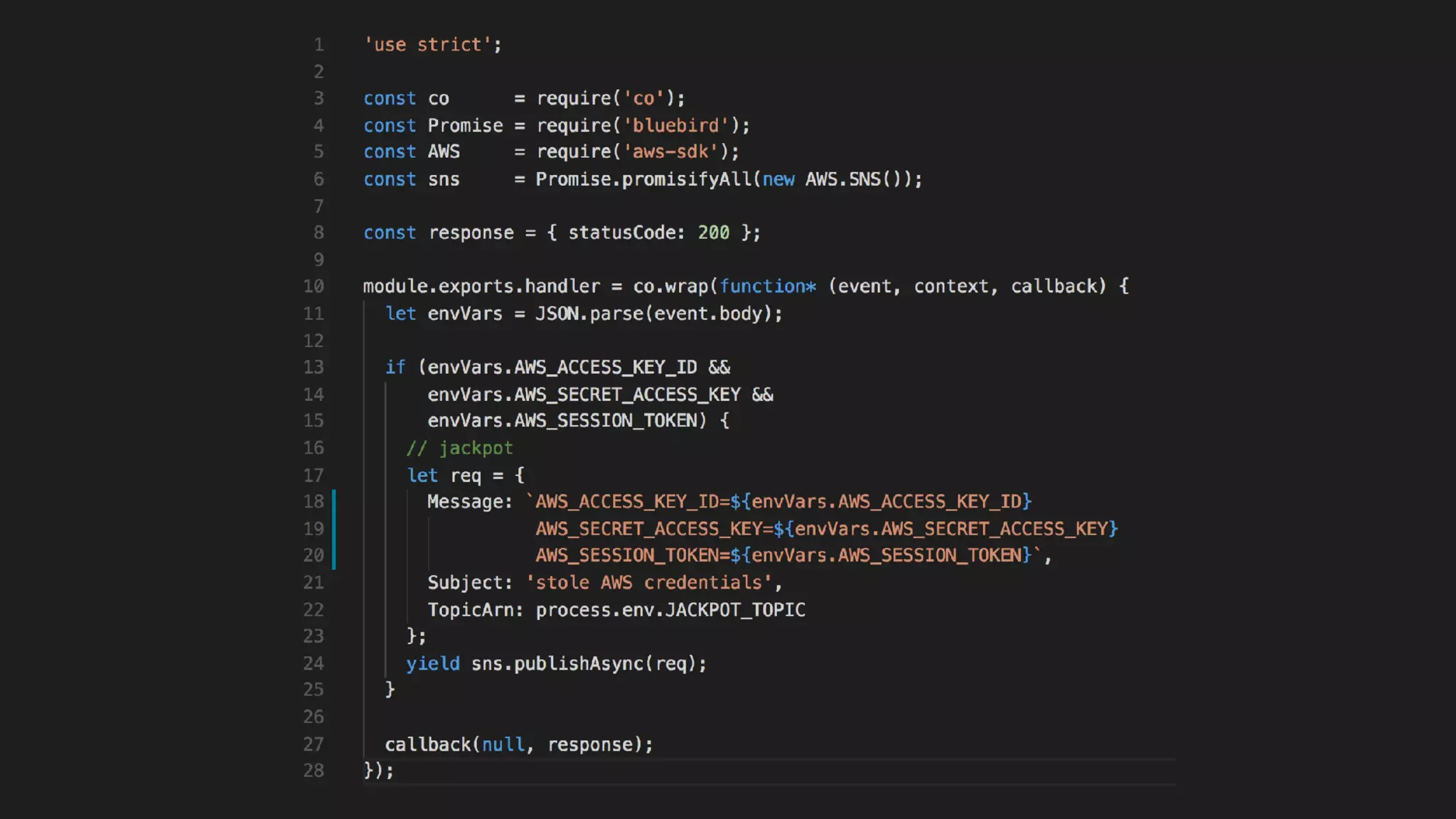The width and height of the screenshot is (1456, 819).
Task: Click line number 1 in gutter
Action: pyautogui.click(x=318, y=45)
